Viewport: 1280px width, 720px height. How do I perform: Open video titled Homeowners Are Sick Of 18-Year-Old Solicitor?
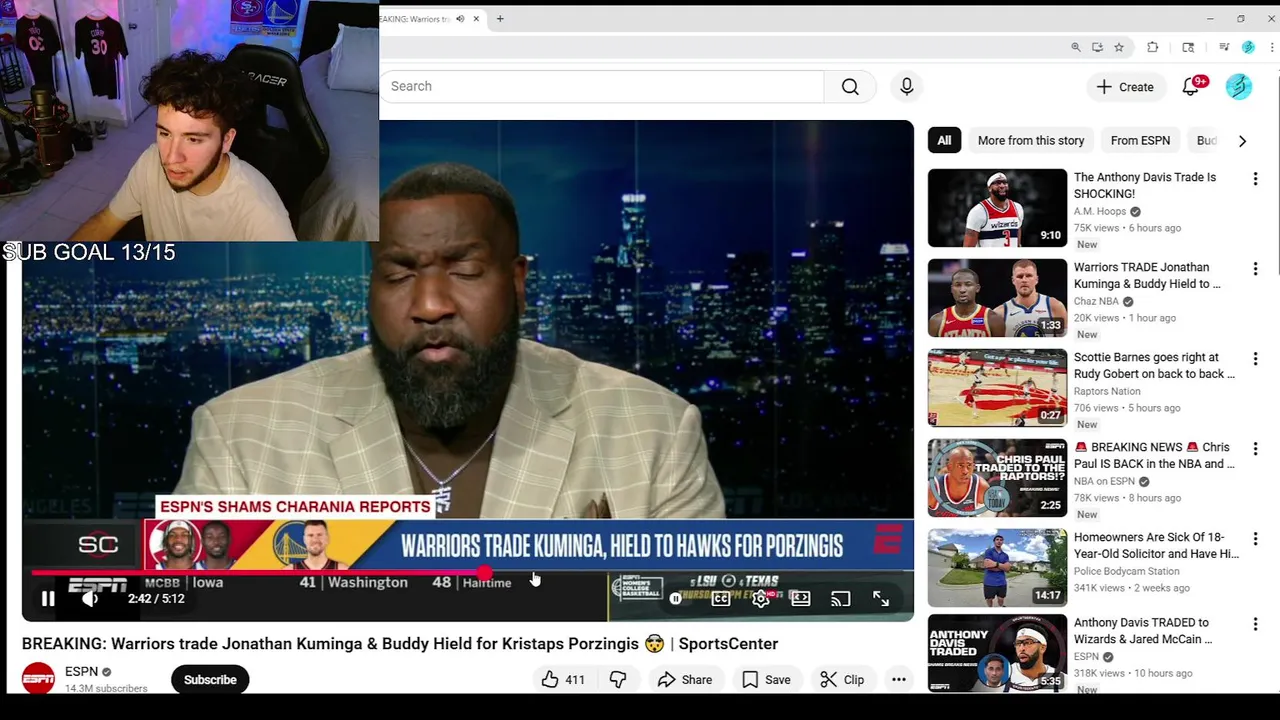(1156, 545)
